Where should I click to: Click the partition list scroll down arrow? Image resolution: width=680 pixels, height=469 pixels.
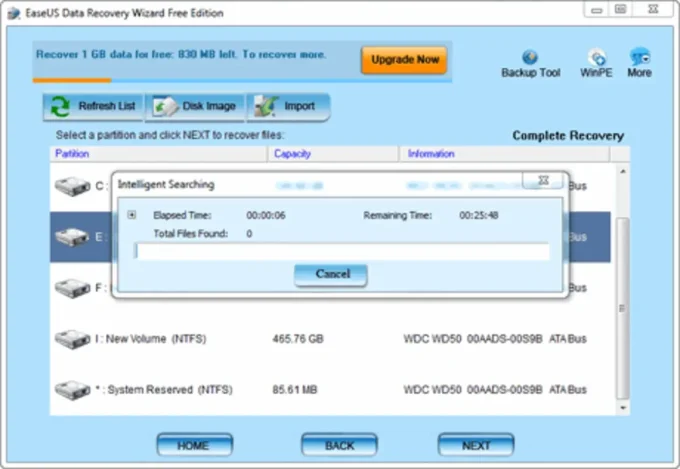tap(621, 408)
